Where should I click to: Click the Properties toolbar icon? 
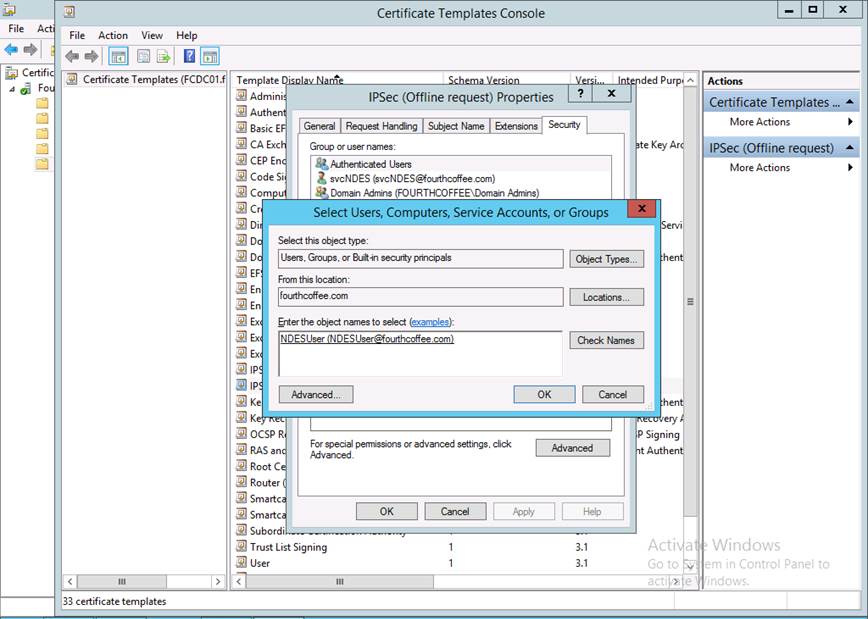143,57
